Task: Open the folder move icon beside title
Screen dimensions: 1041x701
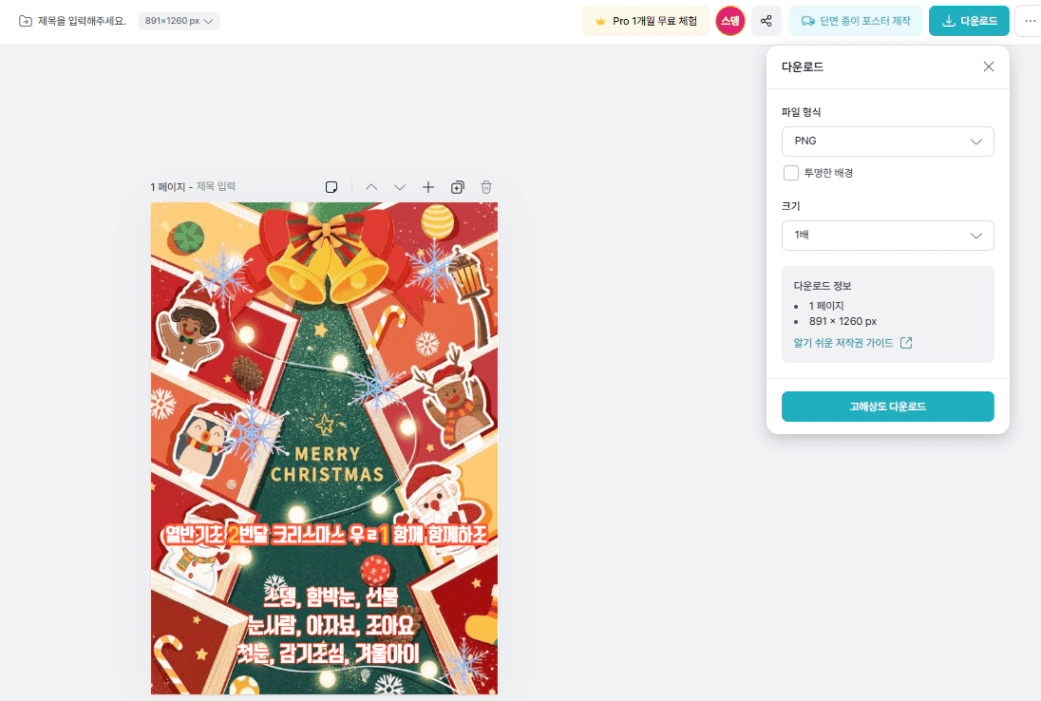Action: coord(25,21)
